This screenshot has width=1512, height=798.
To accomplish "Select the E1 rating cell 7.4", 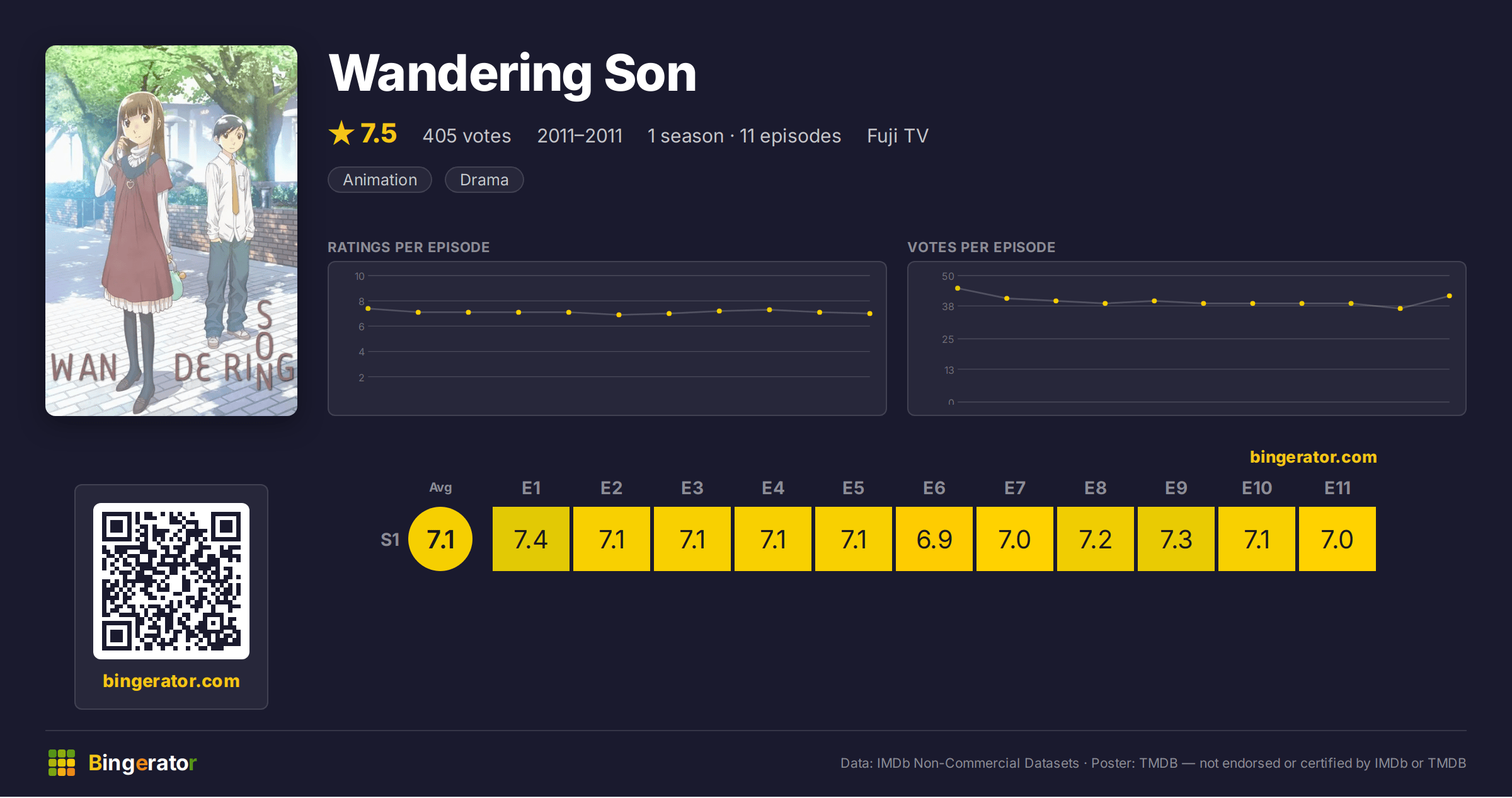I will click(x=531, y=539).
